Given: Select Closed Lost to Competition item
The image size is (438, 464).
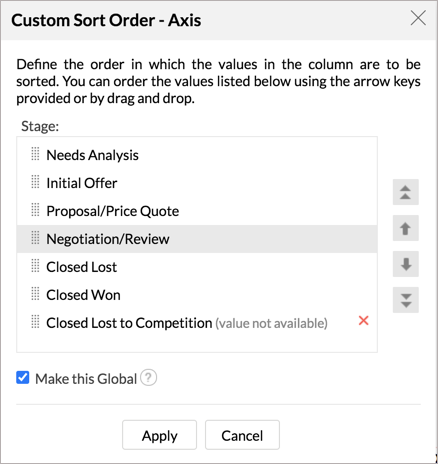Looking at the screenshot, I should [x=197, y=323].
